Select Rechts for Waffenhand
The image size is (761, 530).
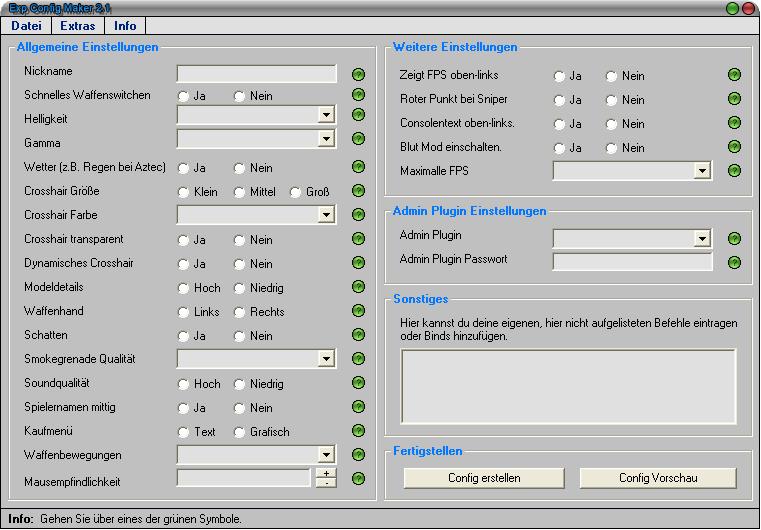240,312
